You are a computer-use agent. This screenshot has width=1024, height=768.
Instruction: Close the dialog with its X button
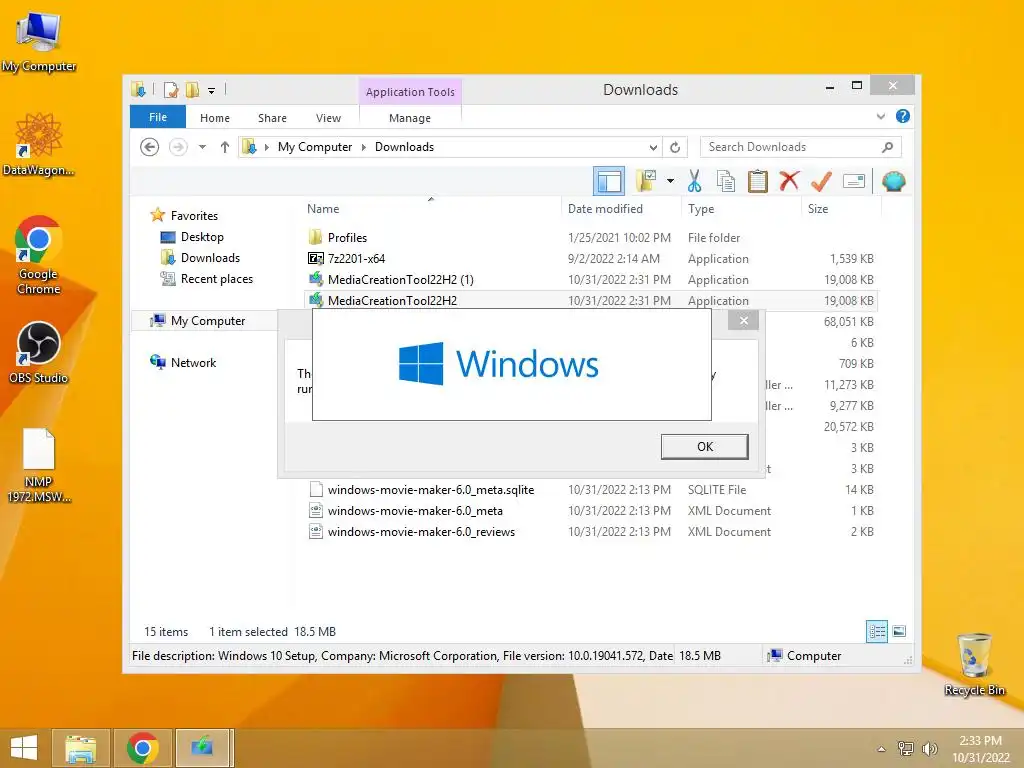pos(743,320)
